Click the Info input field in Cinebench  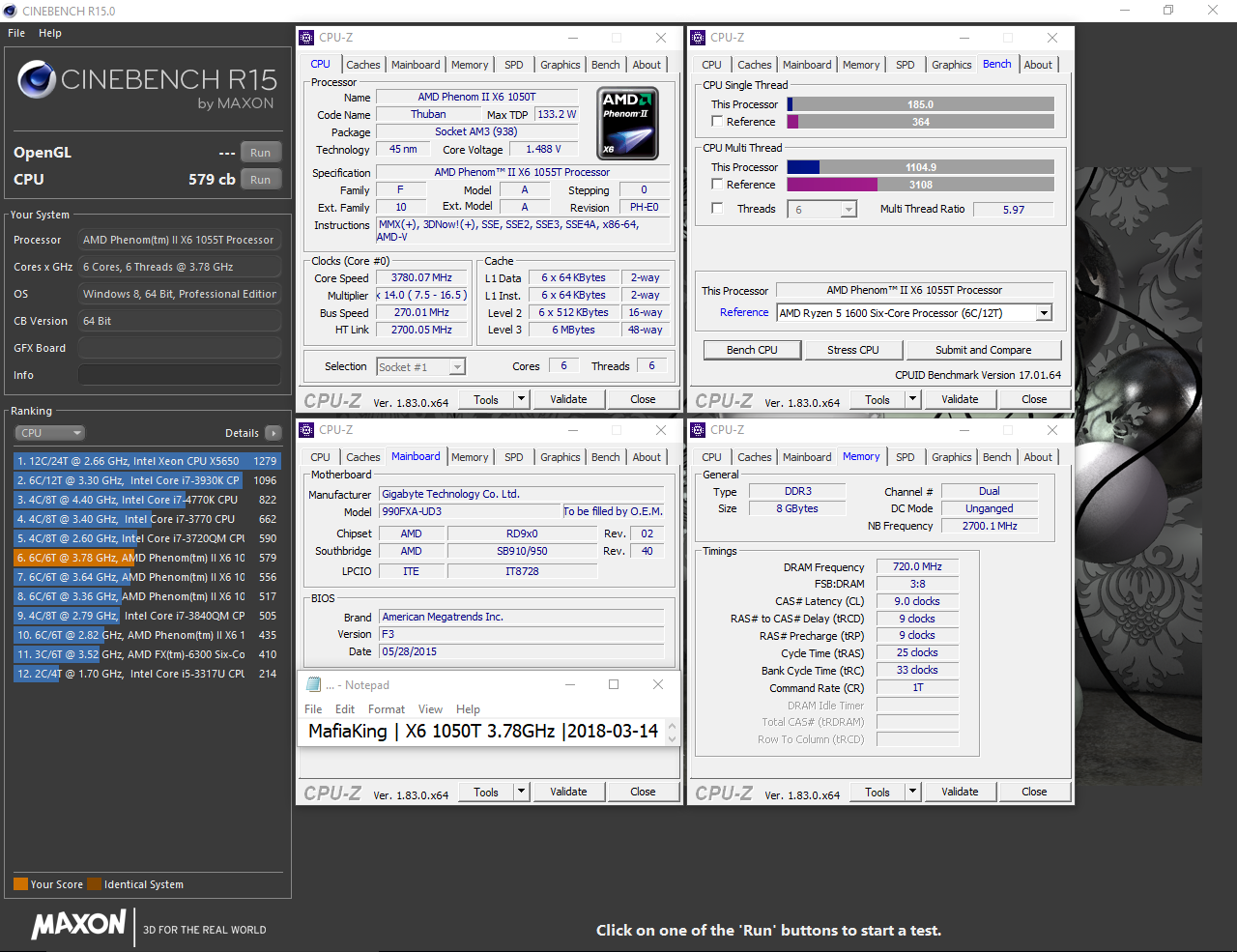180,375
